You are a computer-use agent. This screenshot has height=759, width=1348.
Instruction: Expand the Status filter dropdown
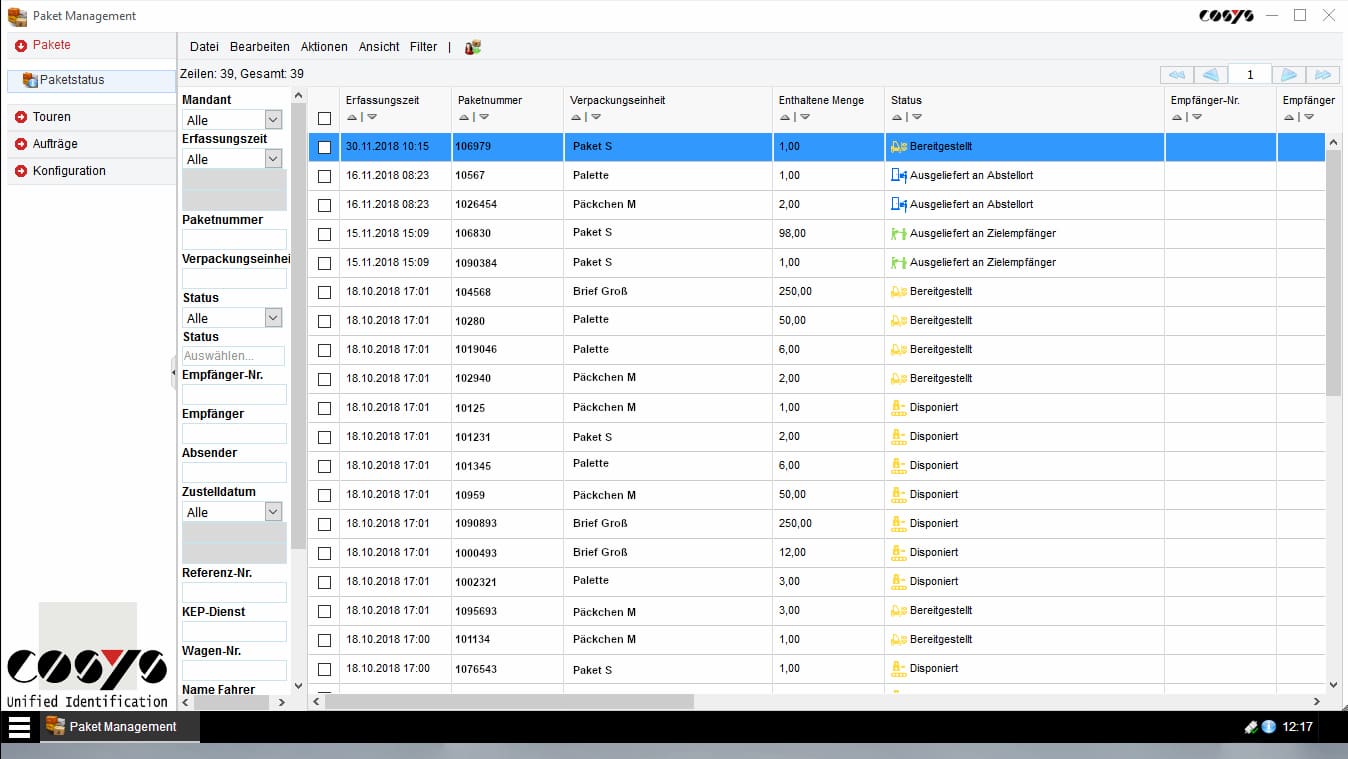coord(231,317)
